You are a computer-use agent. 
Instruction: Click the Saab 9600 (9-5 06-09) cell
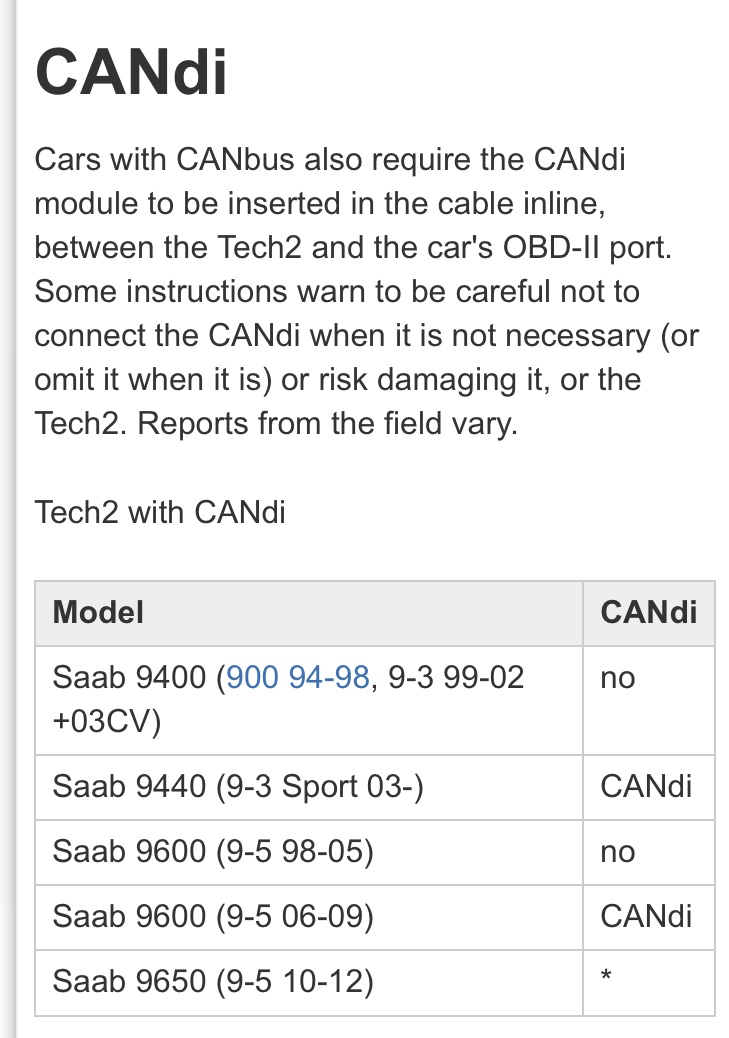tap(309, 917)
